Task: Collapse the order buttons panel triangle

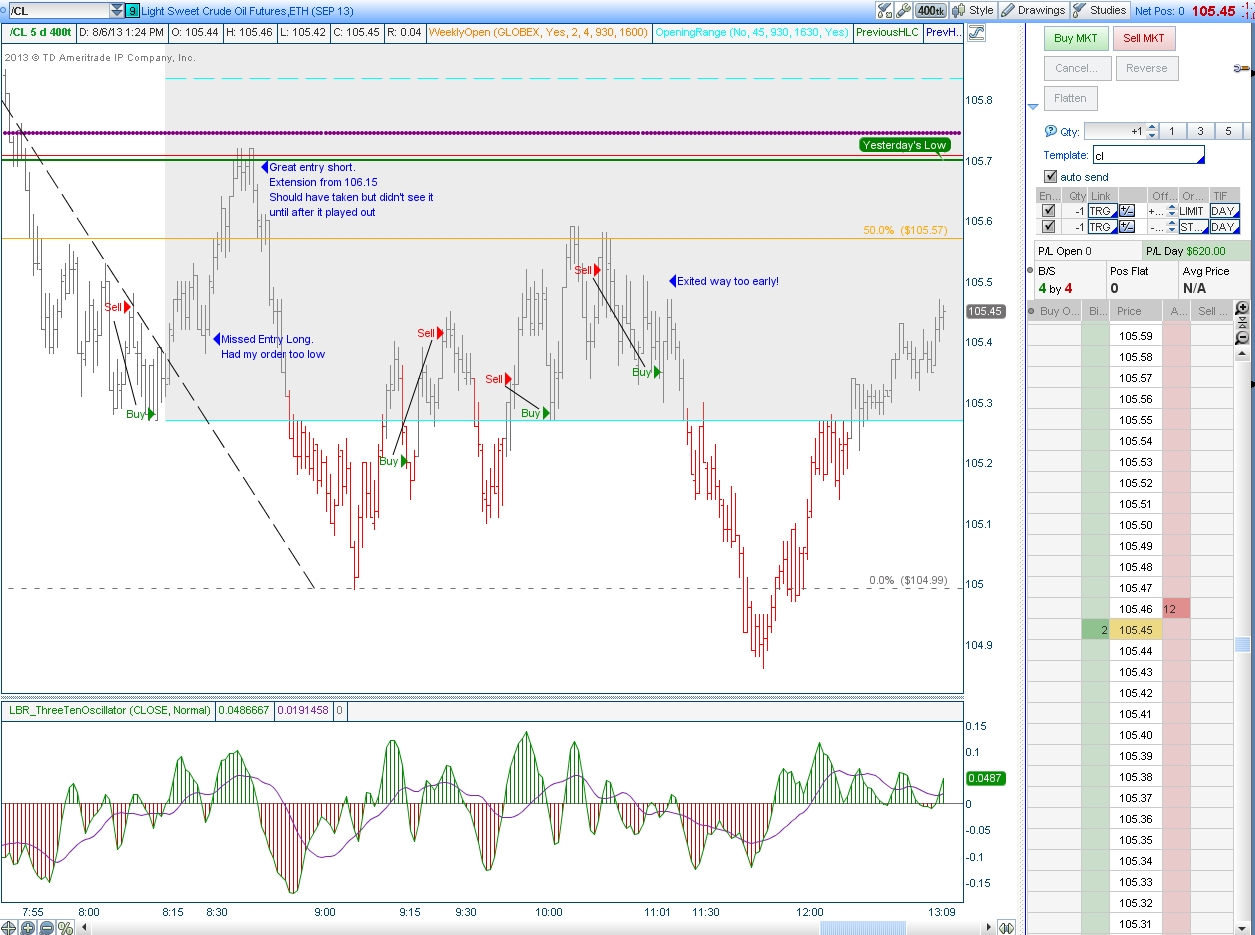Action: pos(1033,107)
